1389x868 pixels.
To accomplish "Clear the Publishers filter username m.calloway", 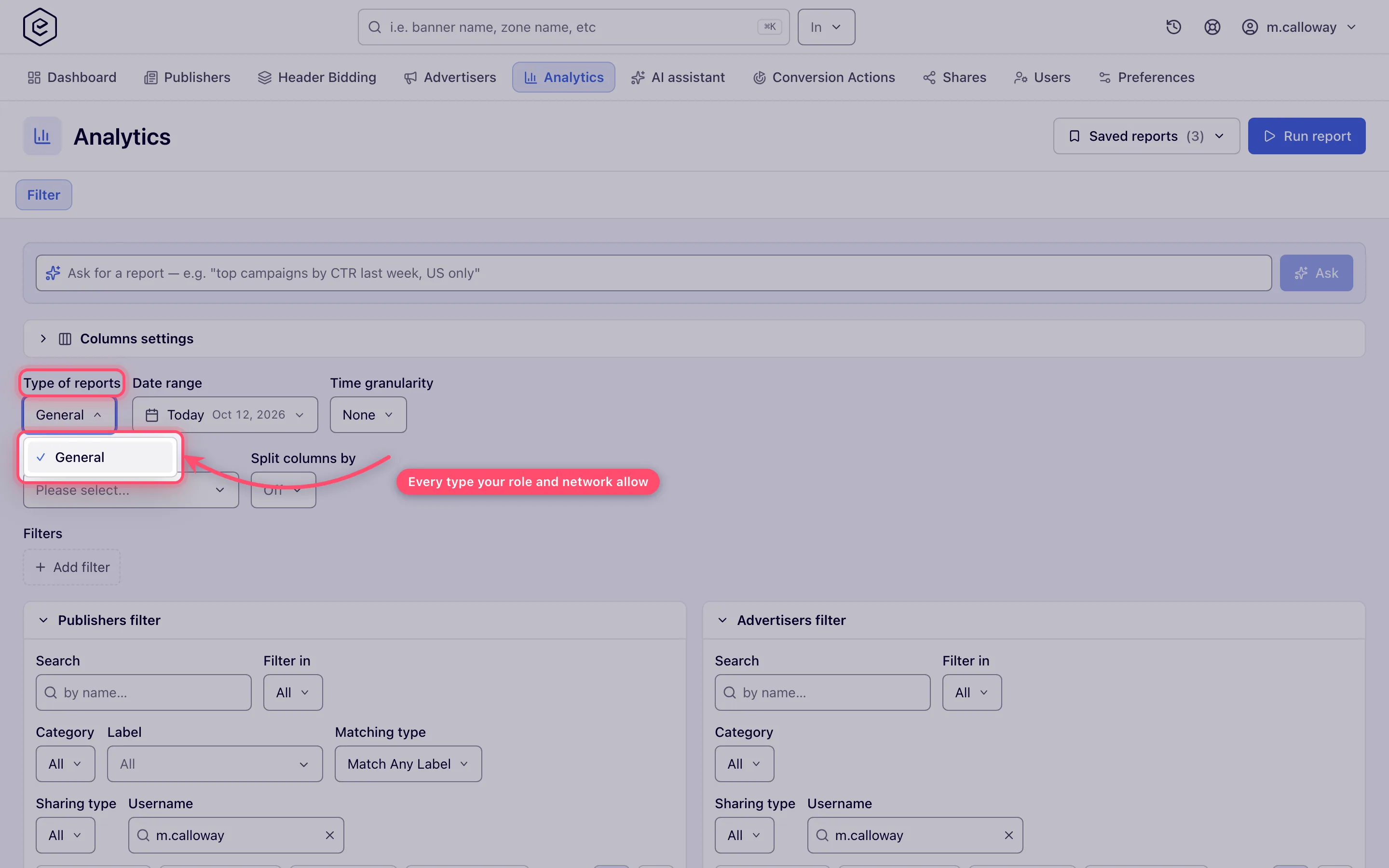I will click(x=329, y=835).
